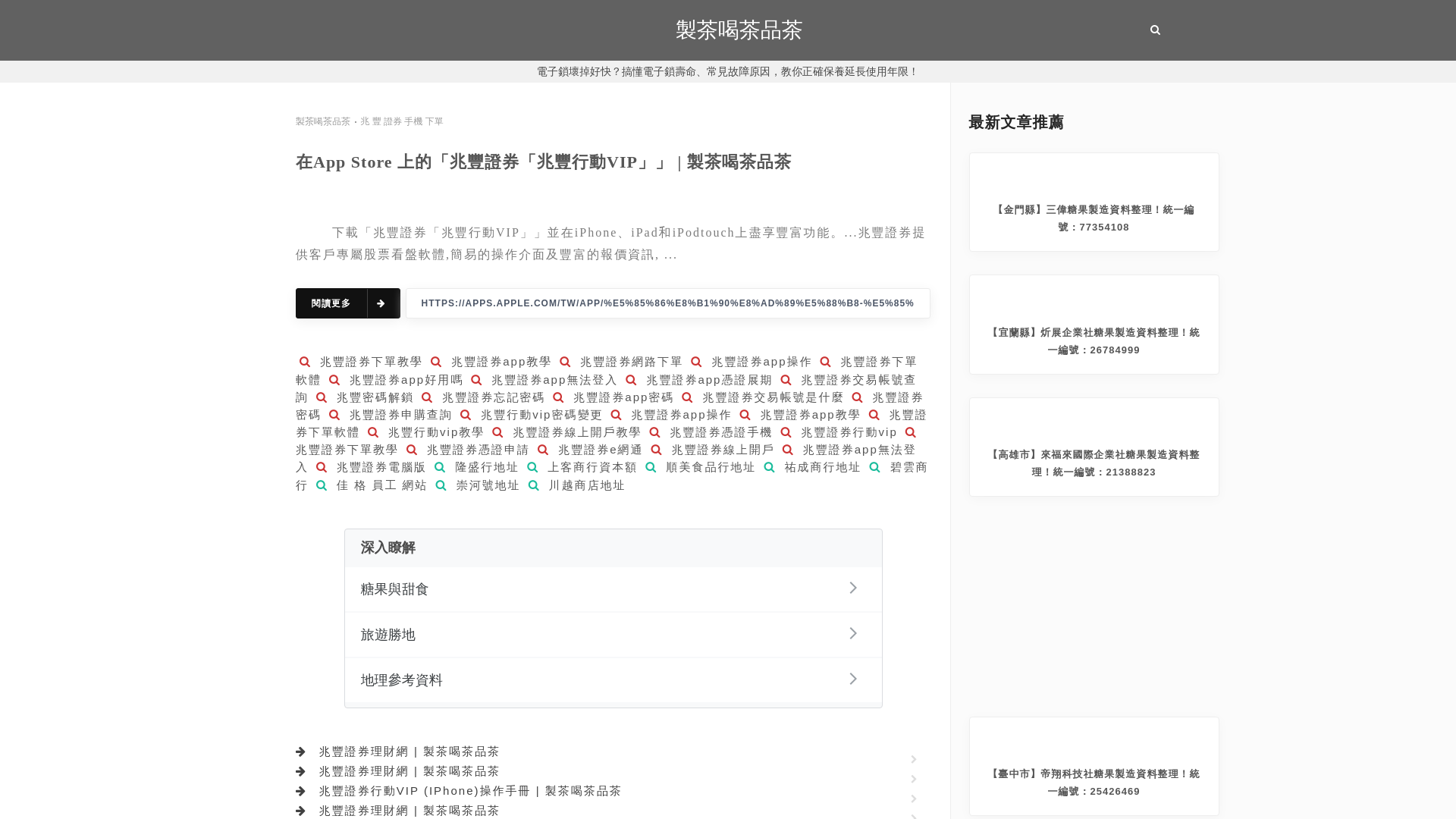Open tag 佳 格 員工 網站

pos(382,485)
